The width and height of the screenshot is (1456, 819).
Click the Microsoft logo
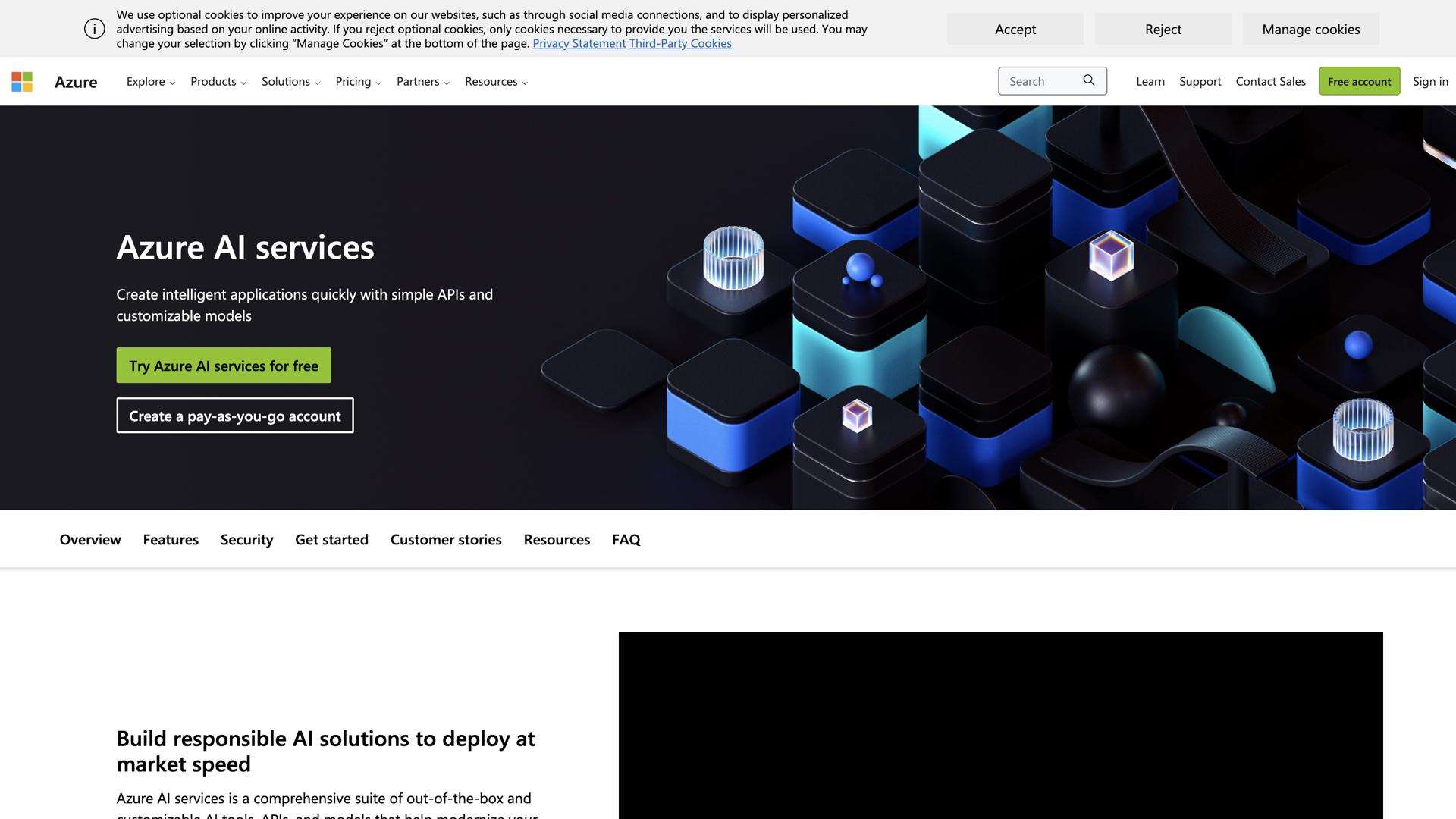(22, 81)
